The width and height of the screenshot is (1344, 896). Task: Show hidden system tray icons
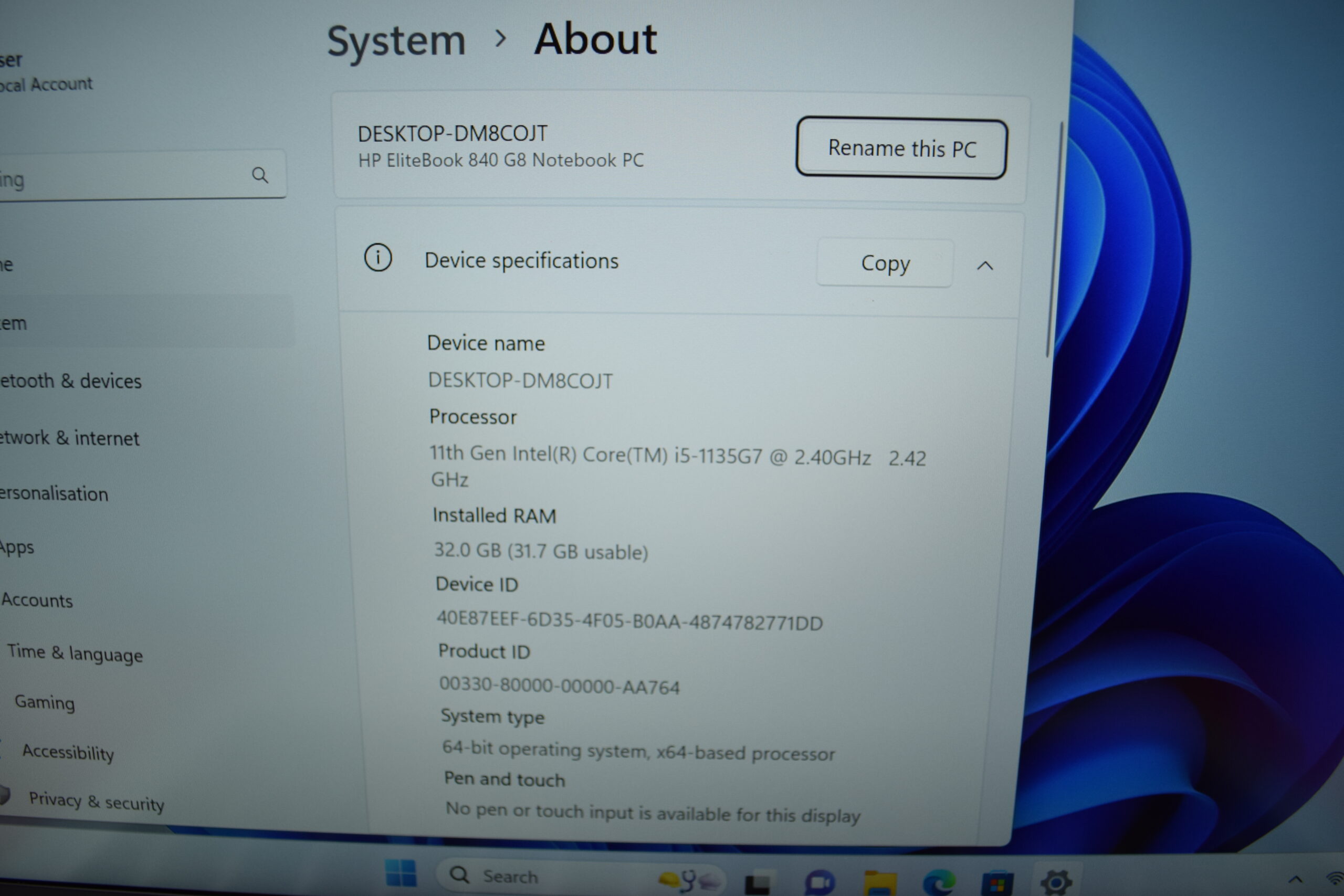(x=1296, y=879)
